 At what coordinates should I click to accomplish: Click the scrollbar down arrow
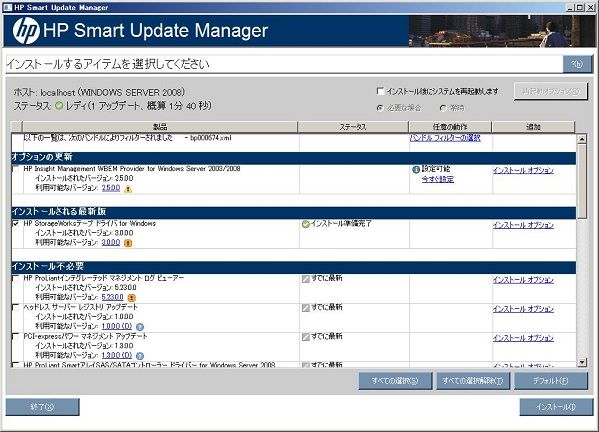[x=582, y=362]
